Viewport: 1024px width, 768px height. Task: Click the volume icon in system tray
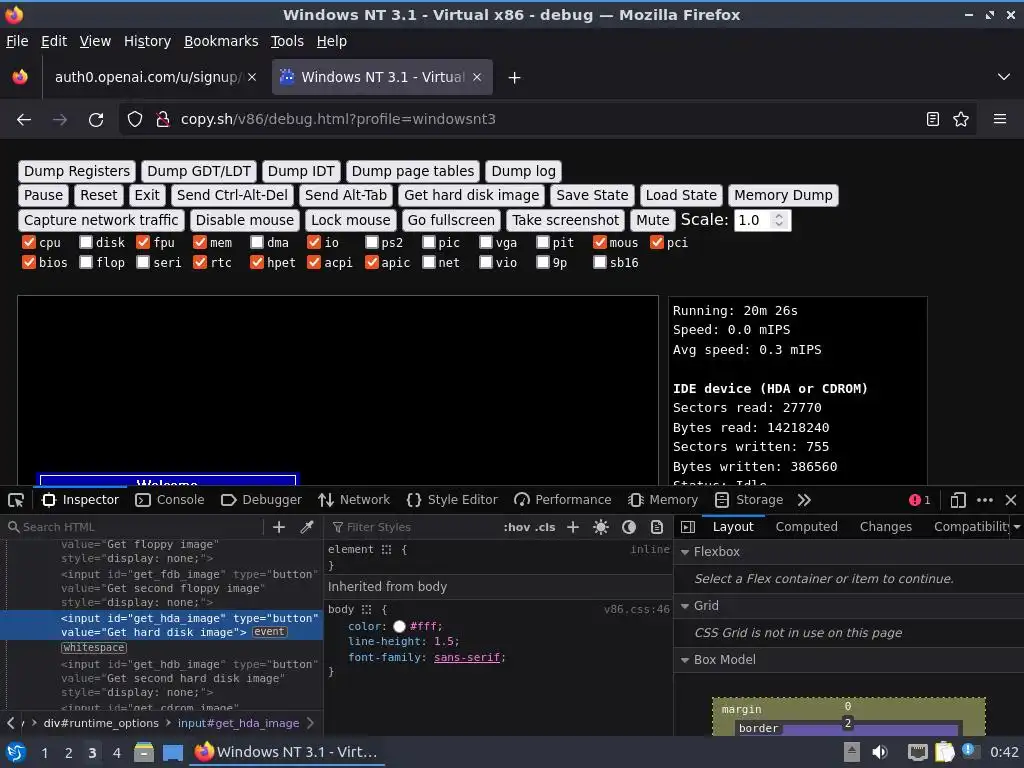tap(880, 752)
